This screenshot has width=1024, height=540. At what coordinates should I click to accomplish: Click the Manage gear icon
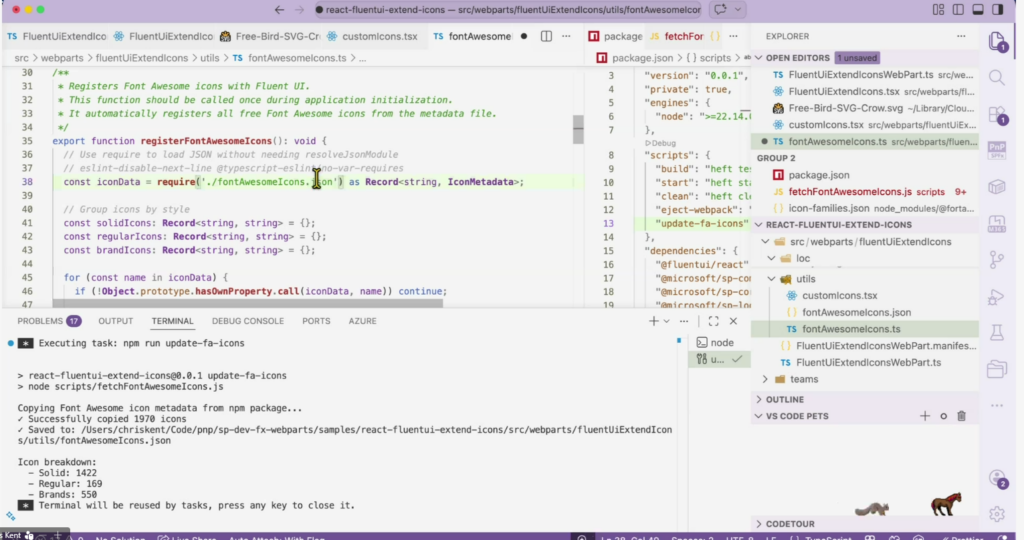pyautogui.click(x=996, y=514)
